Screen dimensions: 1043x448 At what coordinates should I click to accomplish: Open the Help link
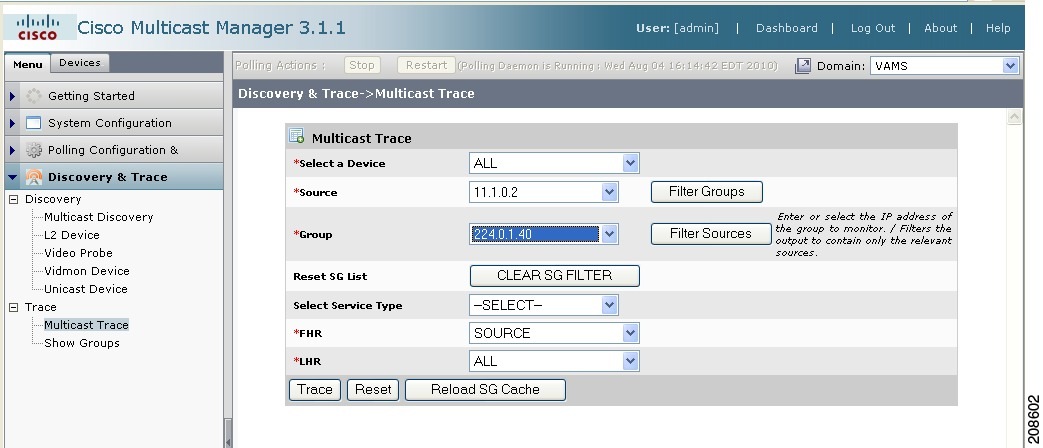998,28
